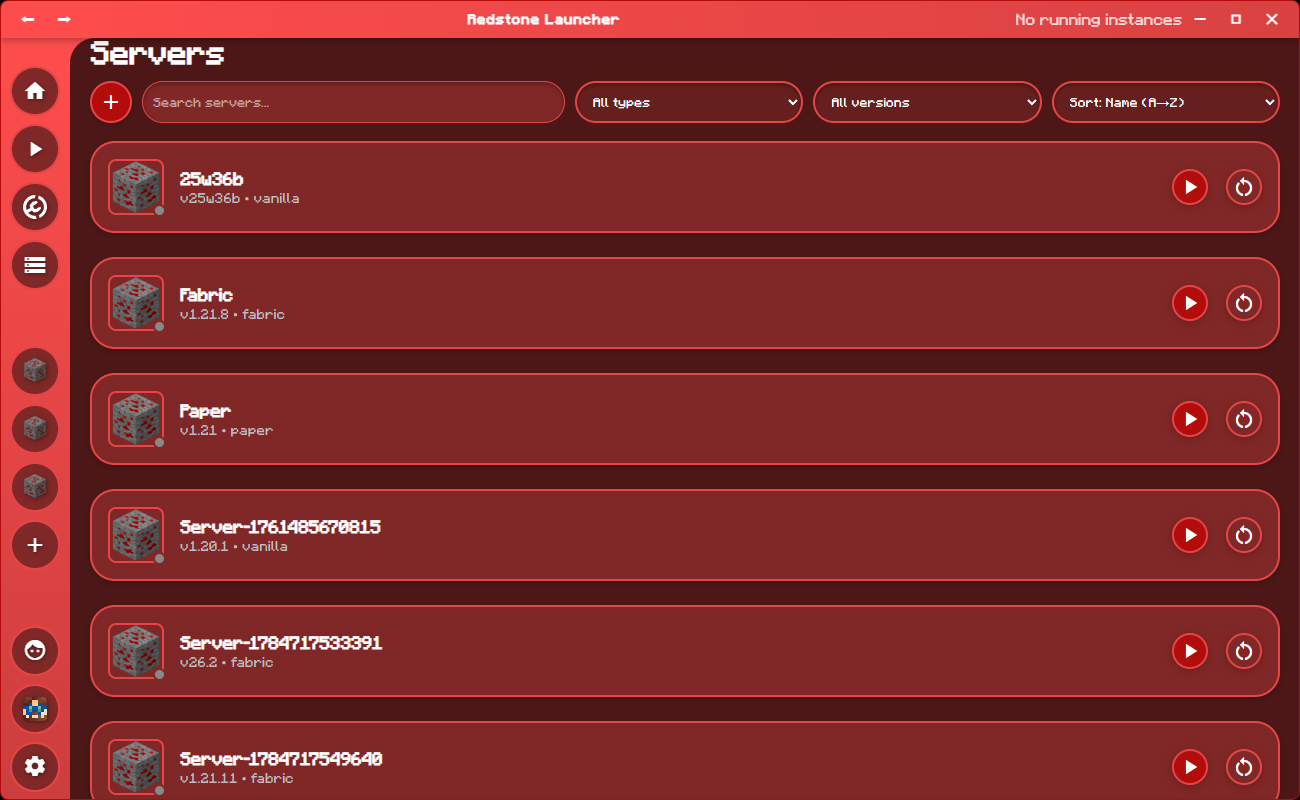Start Server-1784717533391
The width and height of the screenshot is (1300, 800).
tap(1190, 651)
